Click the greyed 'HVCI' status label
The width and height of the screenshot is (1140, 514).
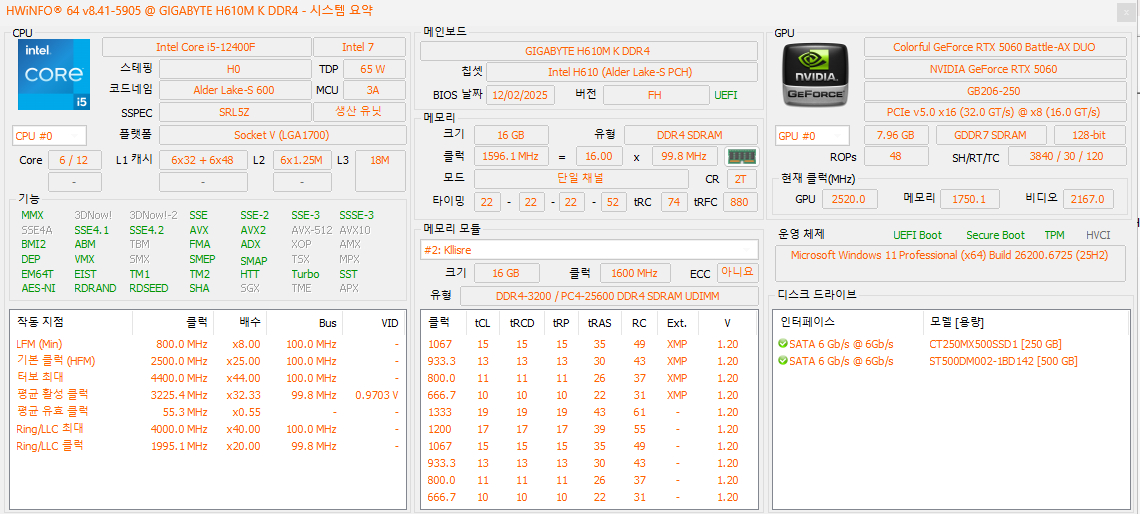pos(1098,235)
